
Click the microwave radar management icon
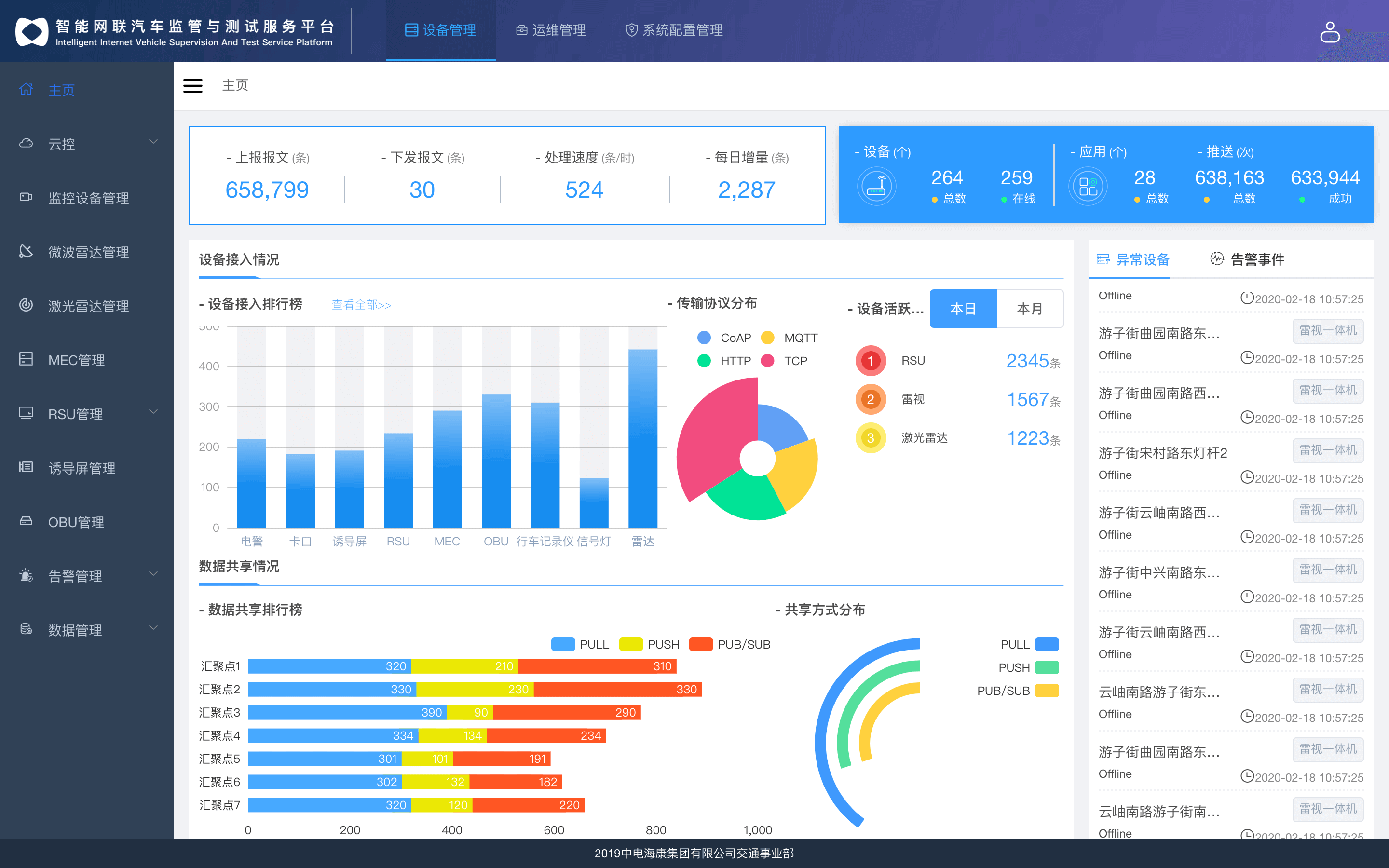26,251
